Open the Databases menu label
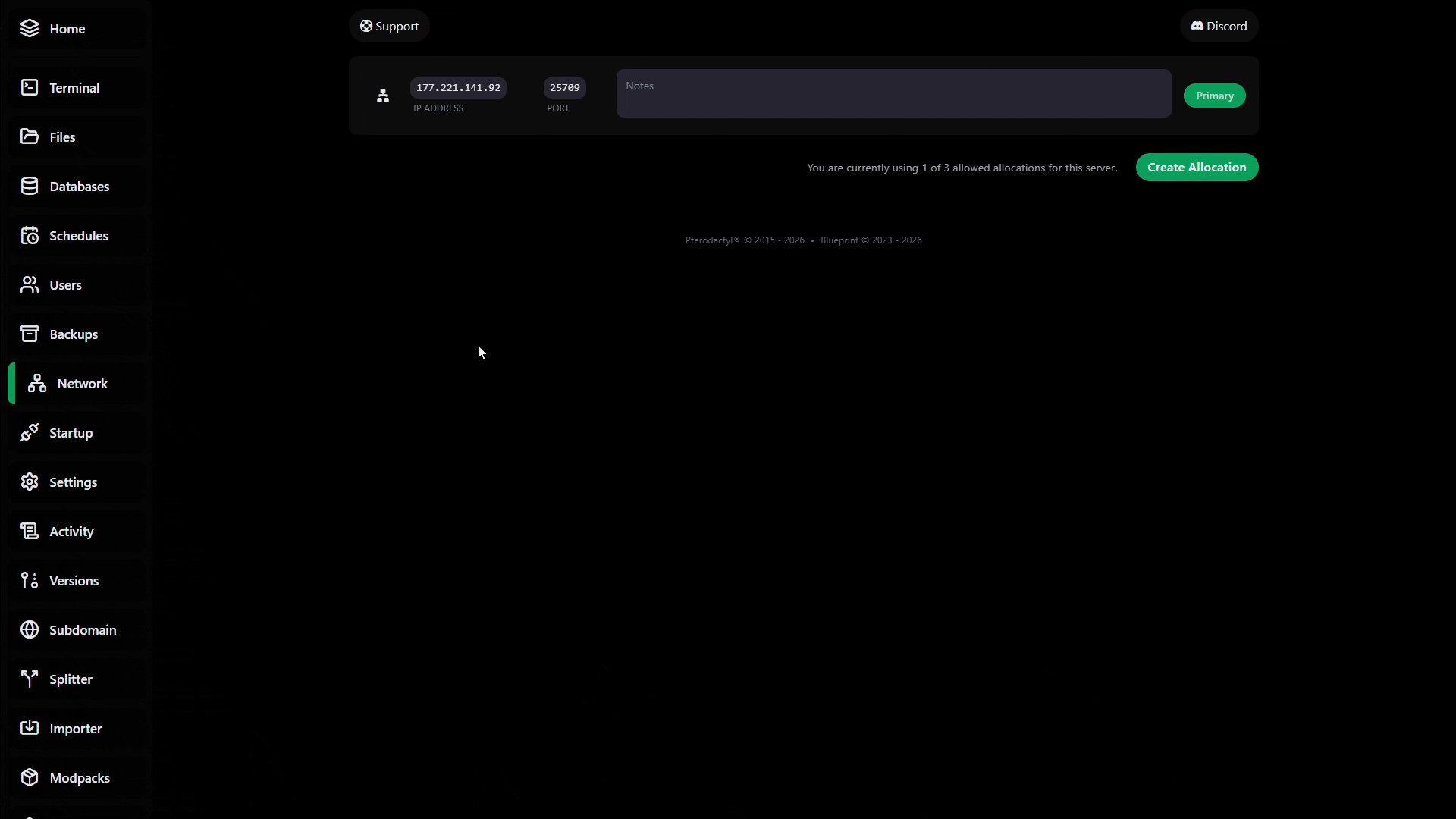Screen dimensions: 1456x819 [x=80, y=187]
